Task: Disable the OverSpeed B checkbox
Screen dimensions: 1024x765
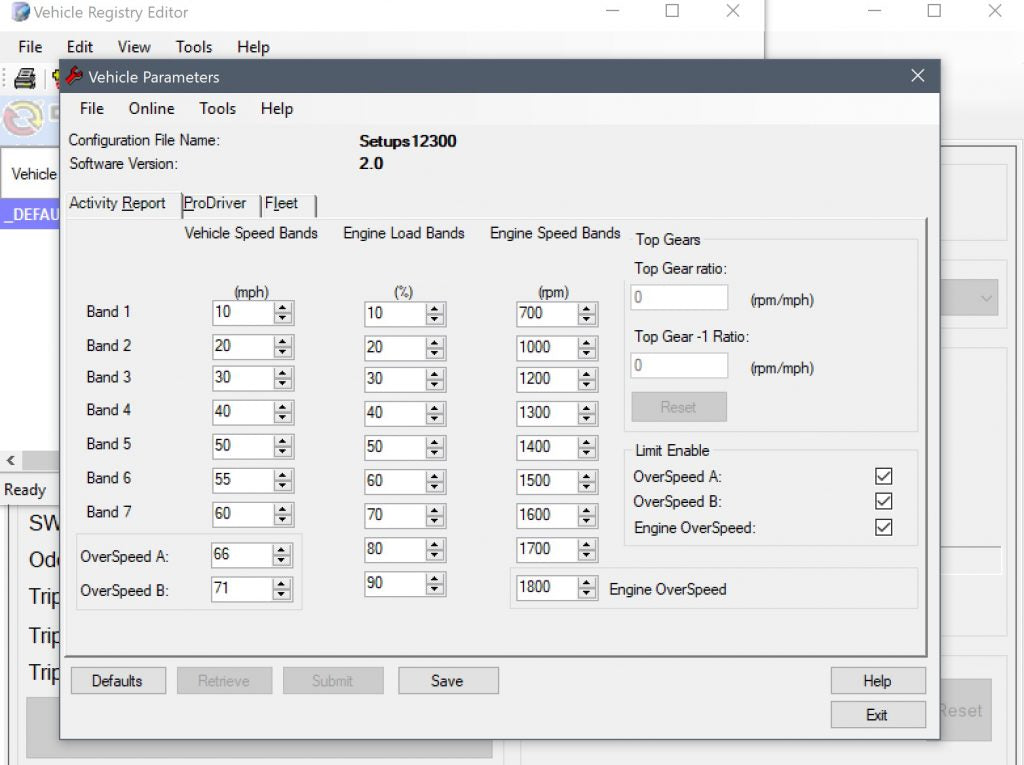Action: pyautogui.click(x=883, y=502)
